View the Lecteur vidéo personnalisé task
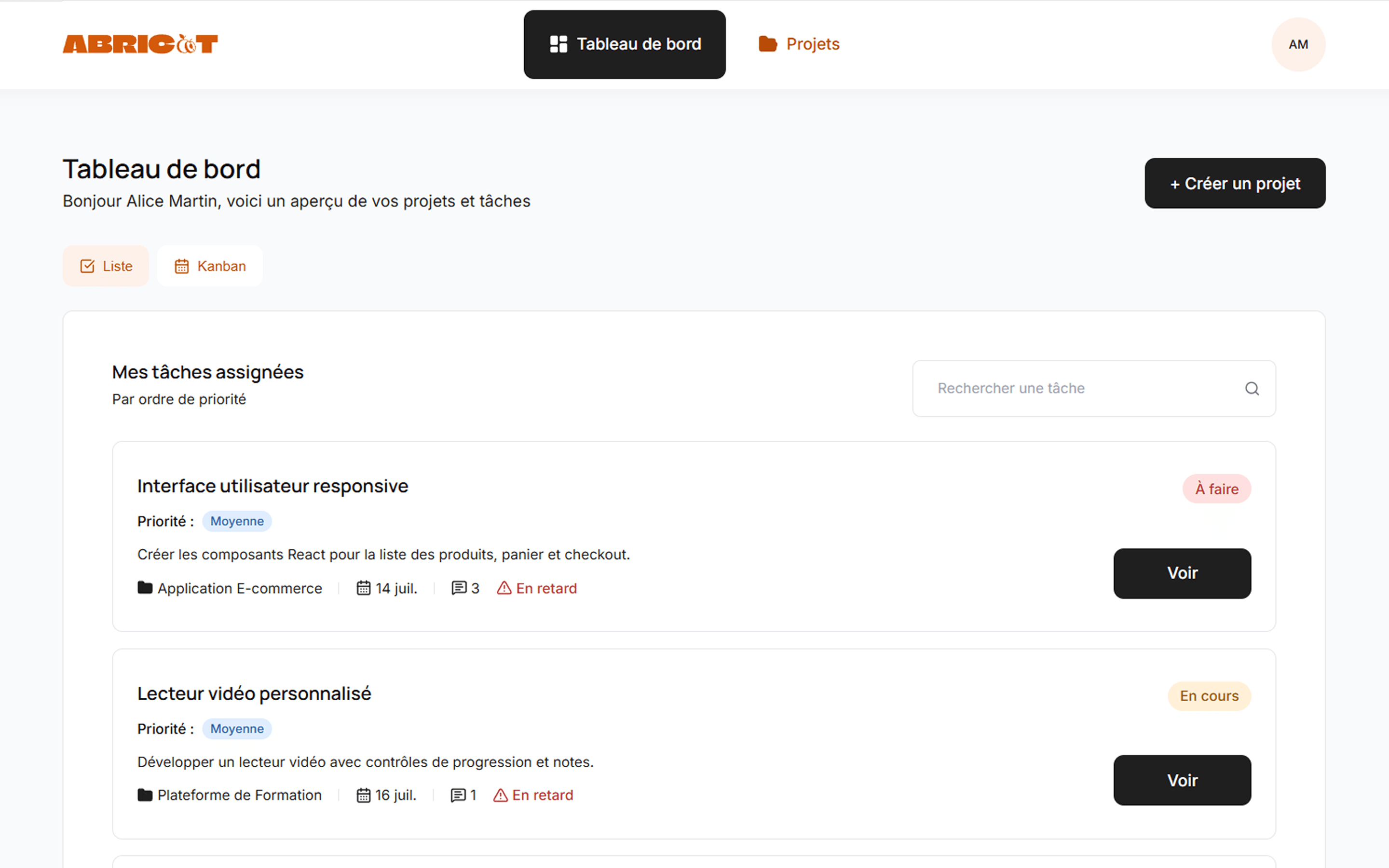This screenshot has height=868, width=1389. [x=1182, y=780]
